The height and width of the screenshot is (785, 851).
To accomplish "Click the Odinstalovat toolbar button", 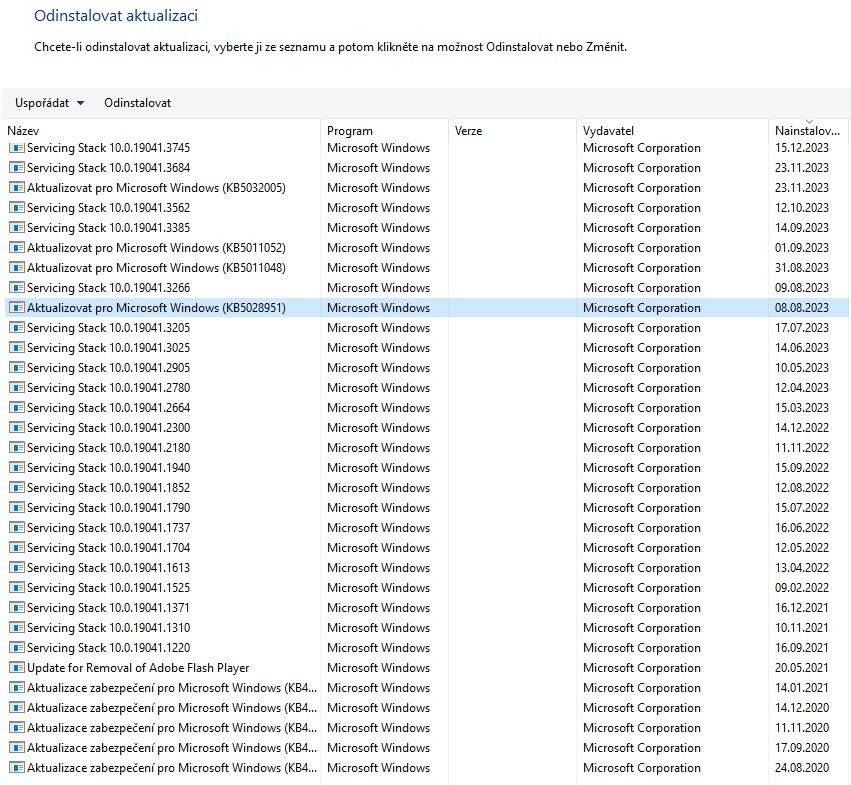I will point(137,103).
